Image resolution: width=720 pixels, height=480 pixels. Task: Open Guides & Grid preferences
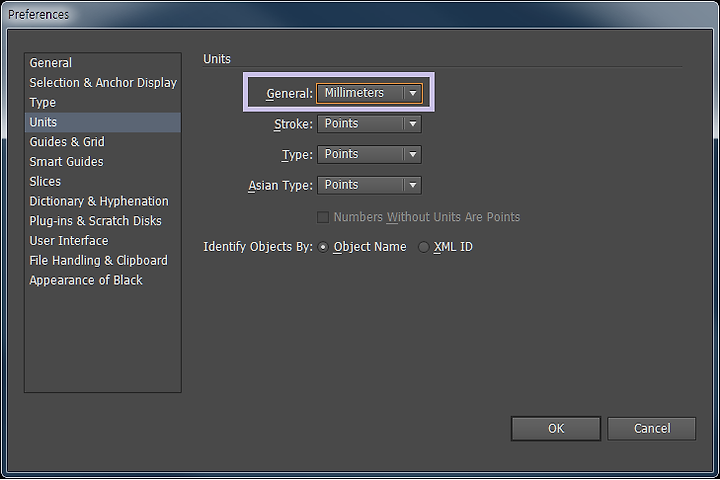click(103, 142)
